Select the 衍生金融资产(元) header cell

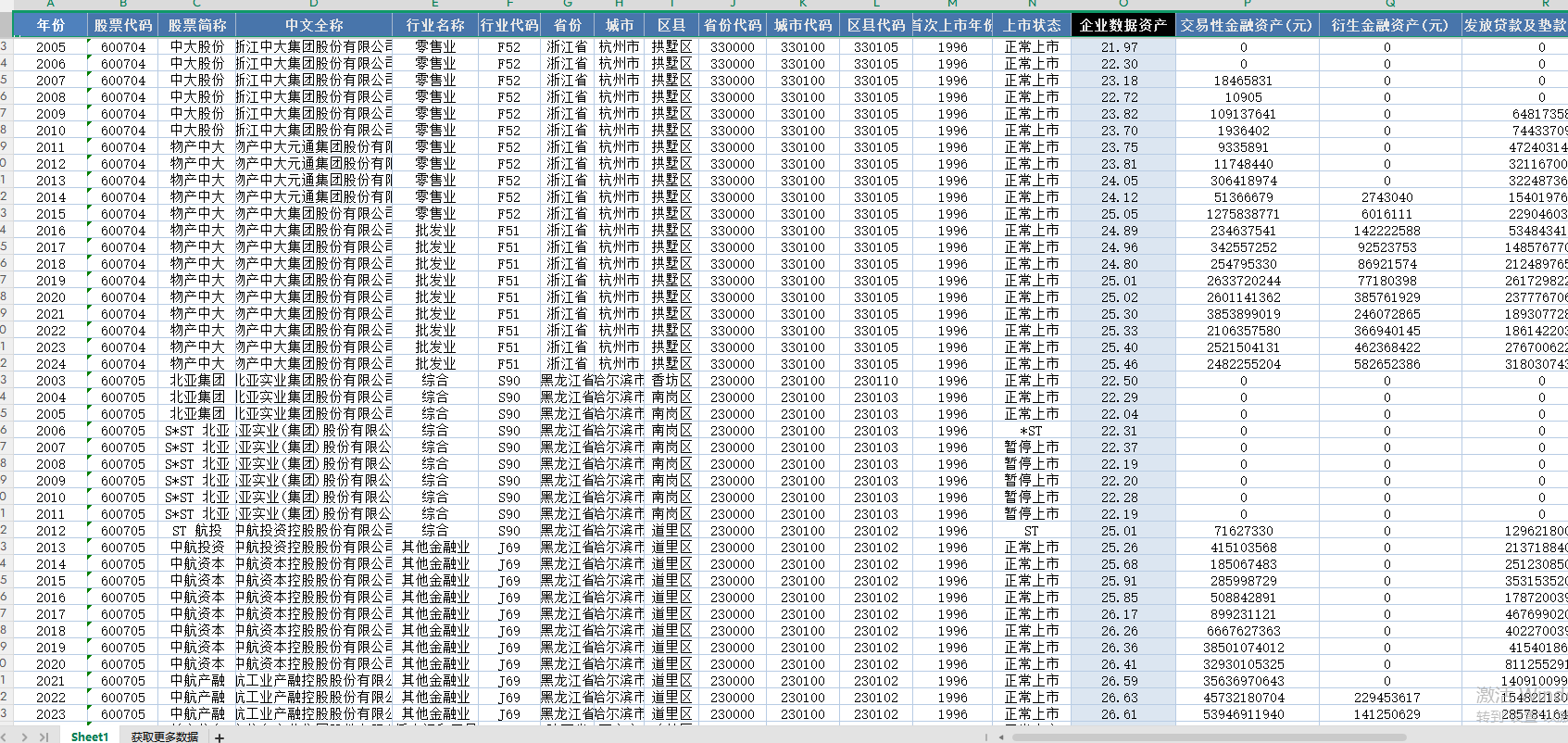[1389, 25]
